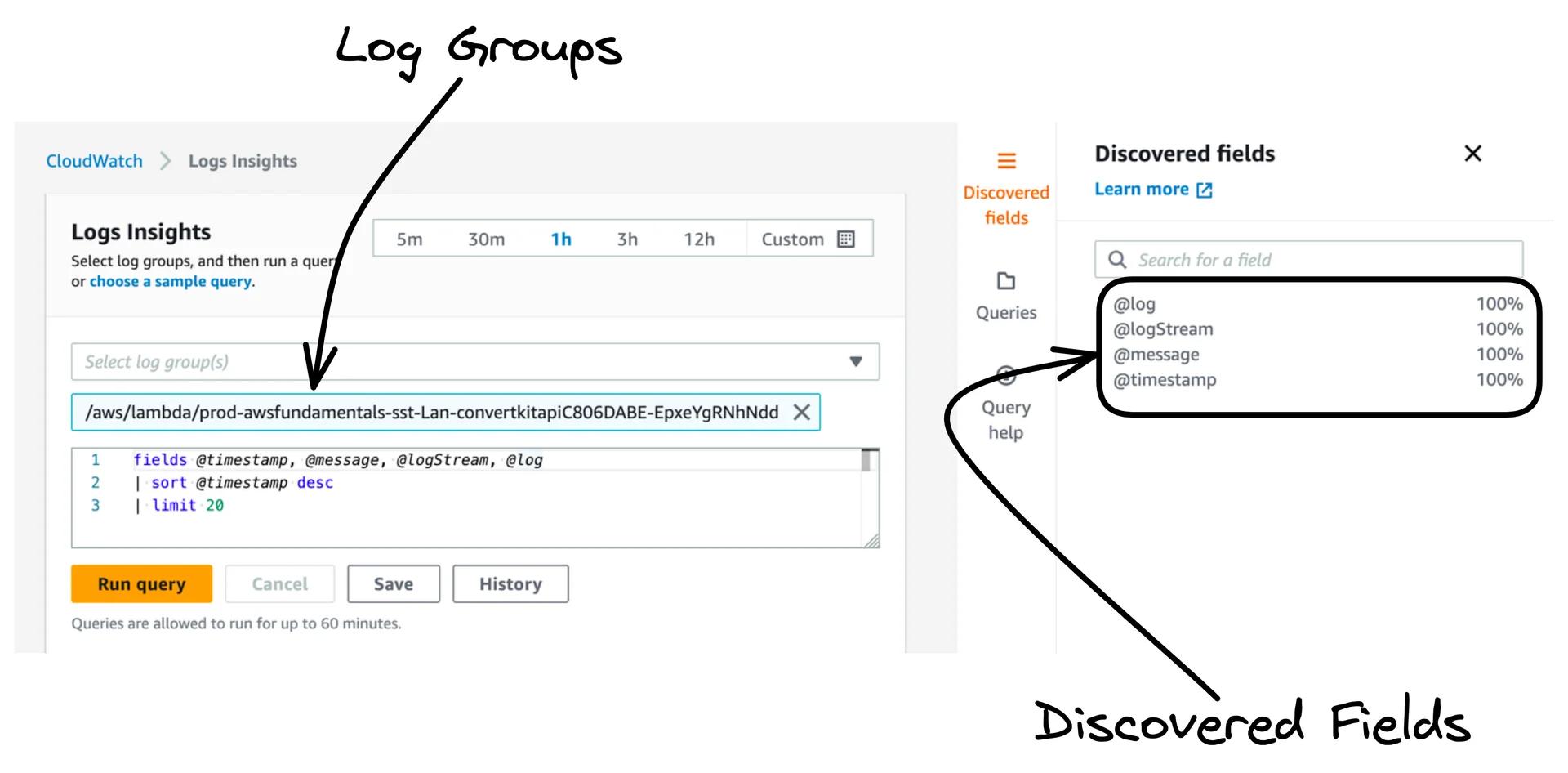The width and height of the screenshot is (1568, 773).
Task: Clear the selected lambda log group
Action: (x=801, y=412)
